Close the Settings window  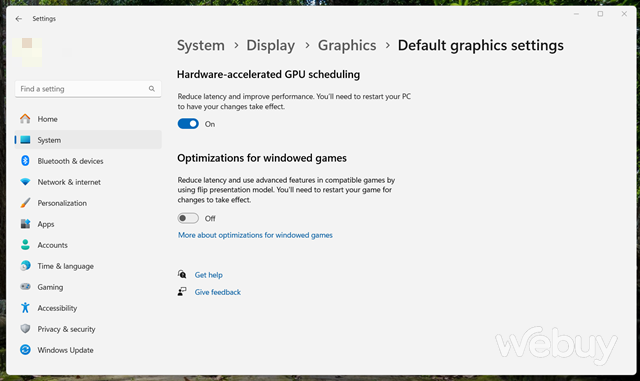624,14
